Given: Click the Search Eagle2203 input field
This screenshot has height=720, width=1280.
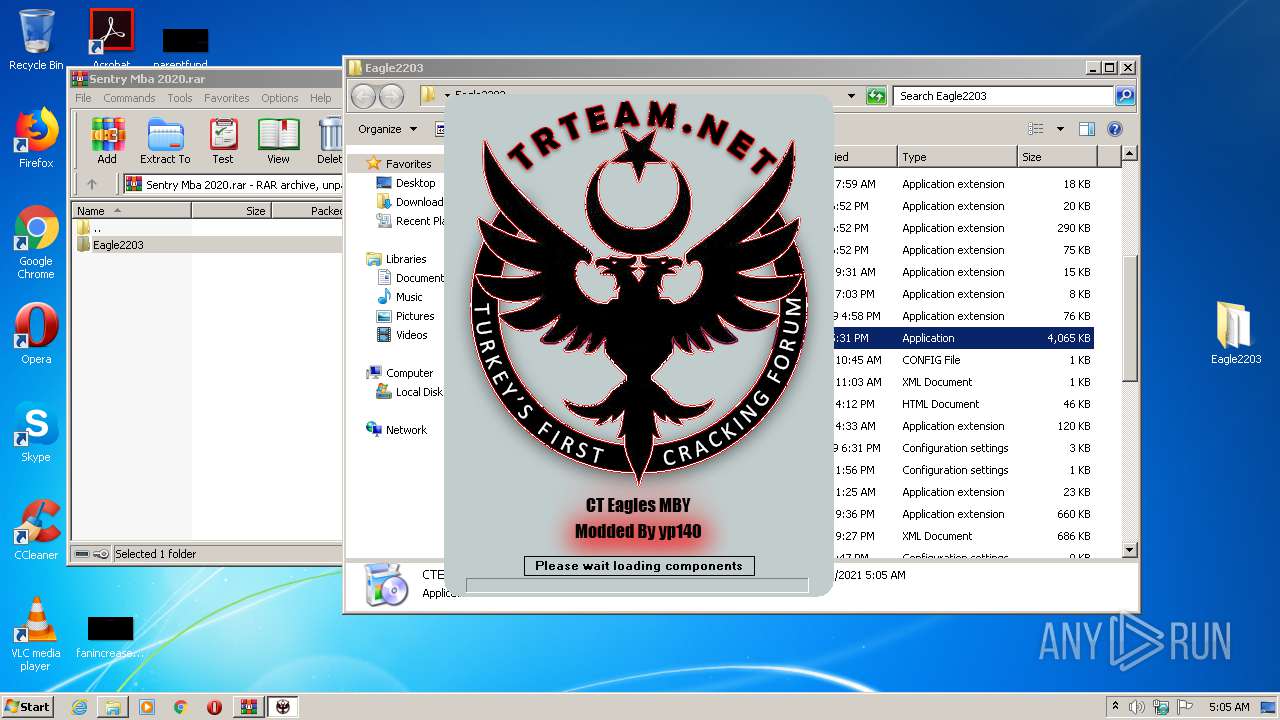Looking at the screenshot, I should pyautogui.click(x=1003, y=96).
